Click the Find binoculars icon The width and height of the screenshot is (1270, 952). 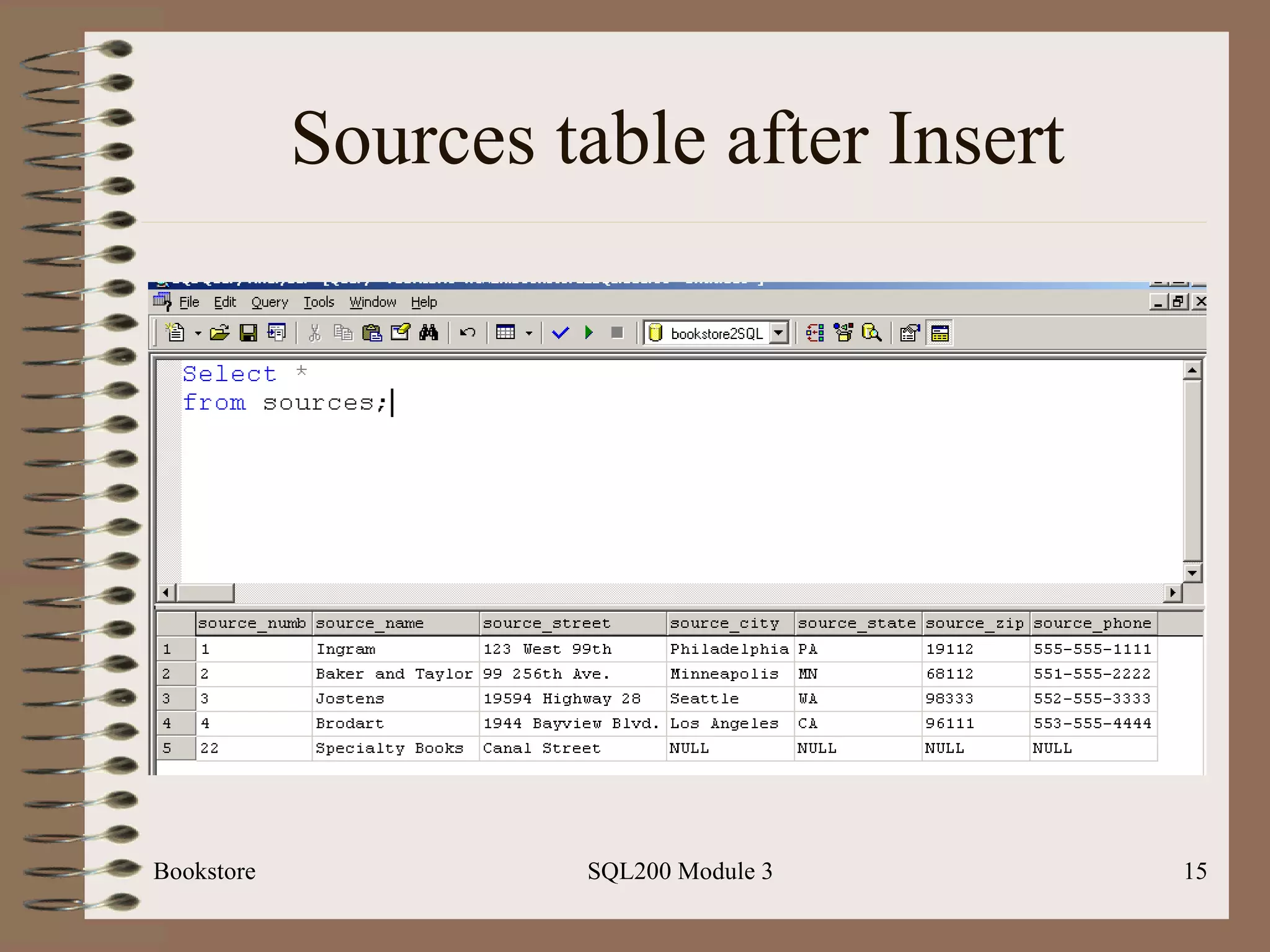click(429, 333)
